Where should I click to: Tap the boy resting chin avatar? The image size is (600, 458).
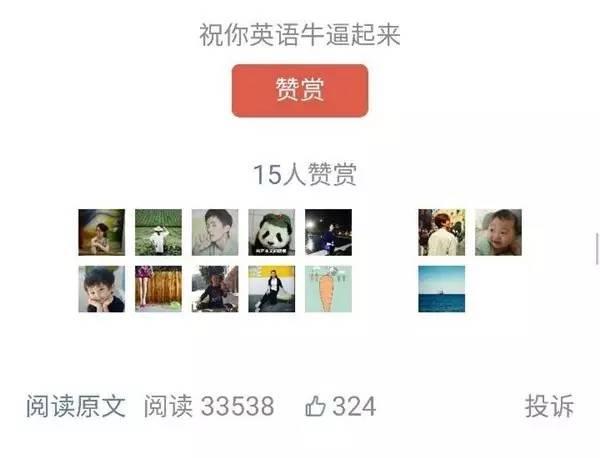(102, 289)
